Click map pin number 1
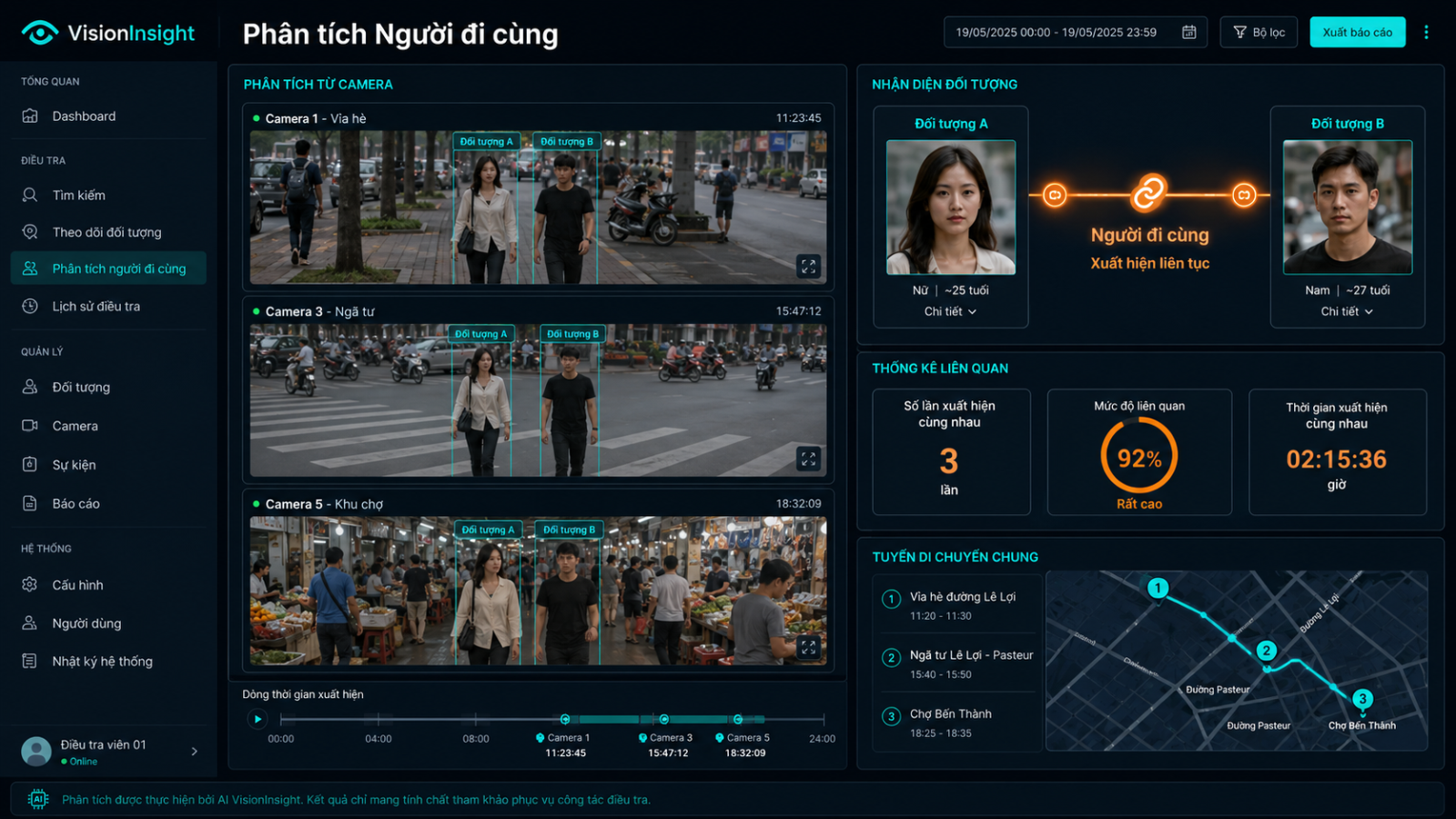 coord(1158,588)
